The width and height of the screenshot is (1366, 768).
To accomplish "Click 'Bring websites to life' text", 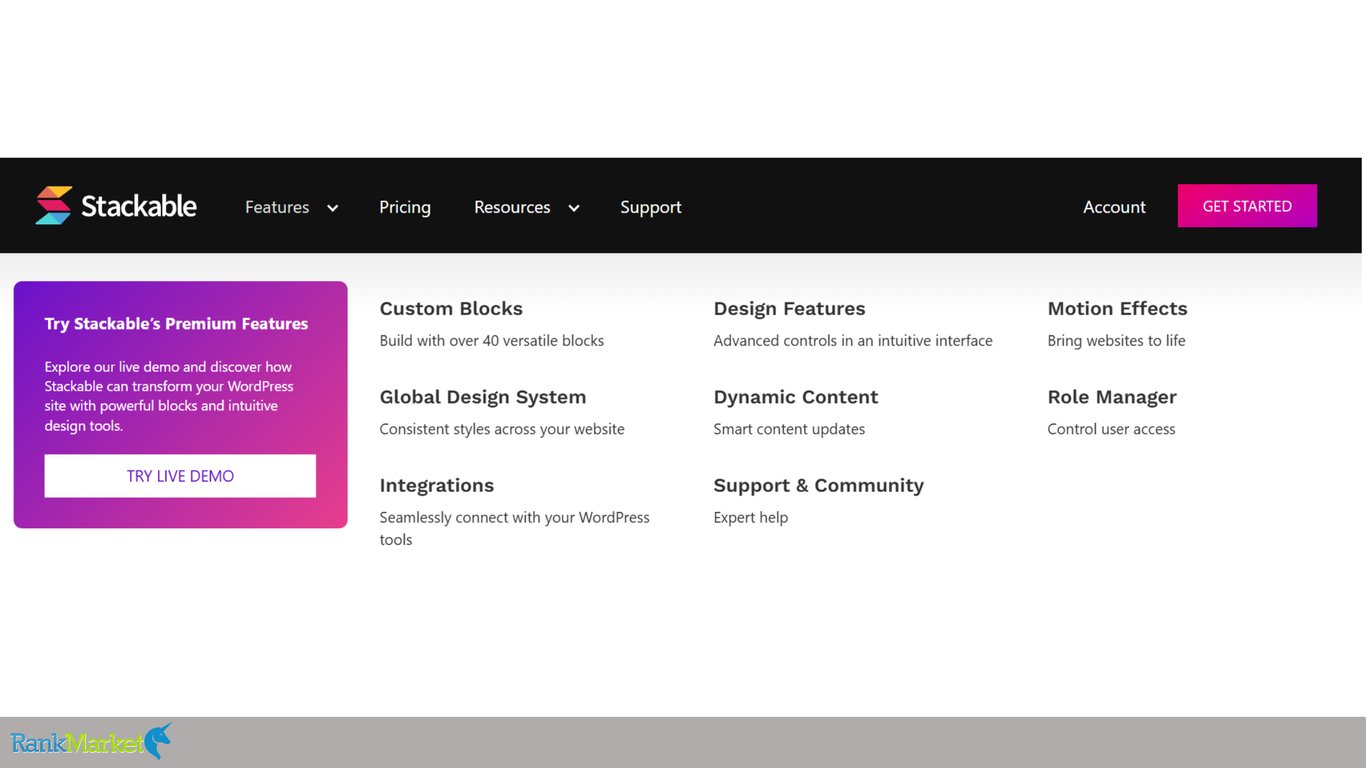I will click(1116, 341).
